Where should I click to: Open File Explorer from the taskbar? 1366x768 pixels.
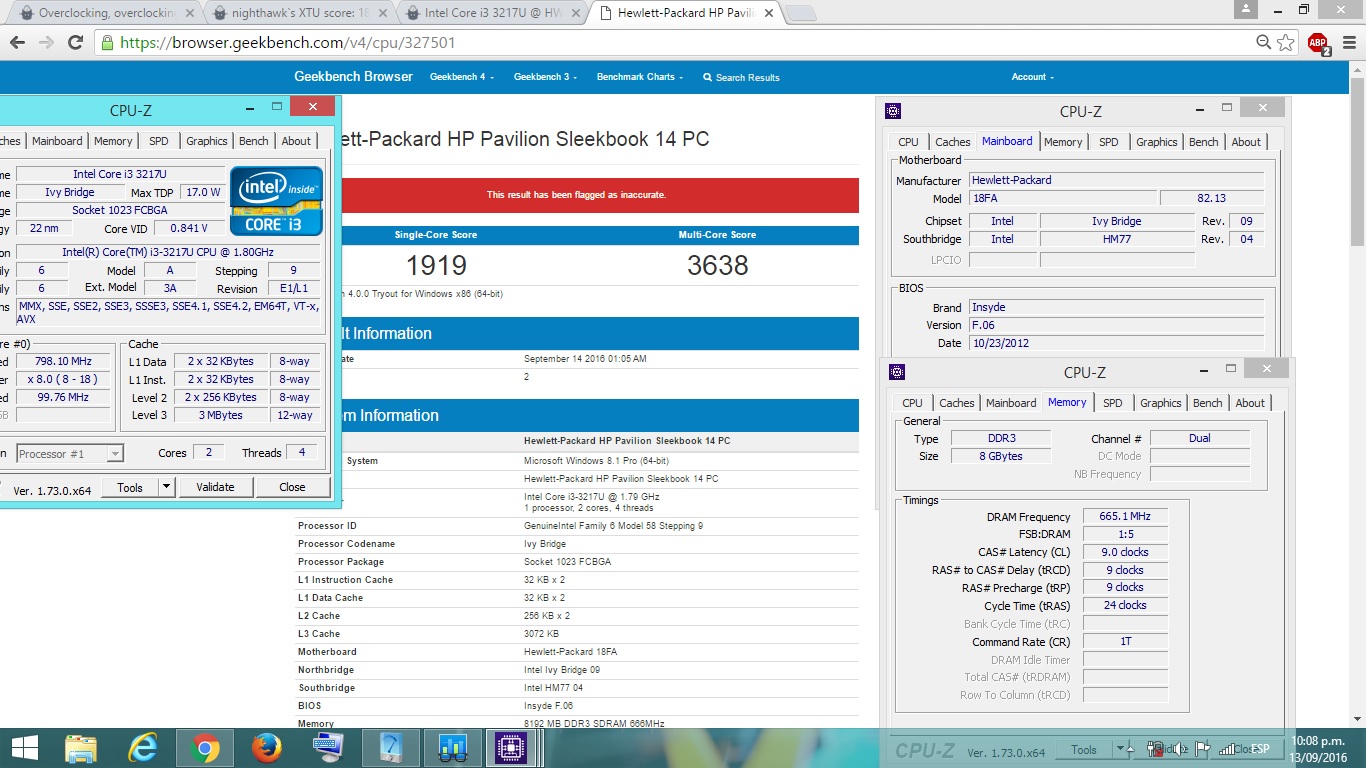pyautogui.click(x=81, y=748)
